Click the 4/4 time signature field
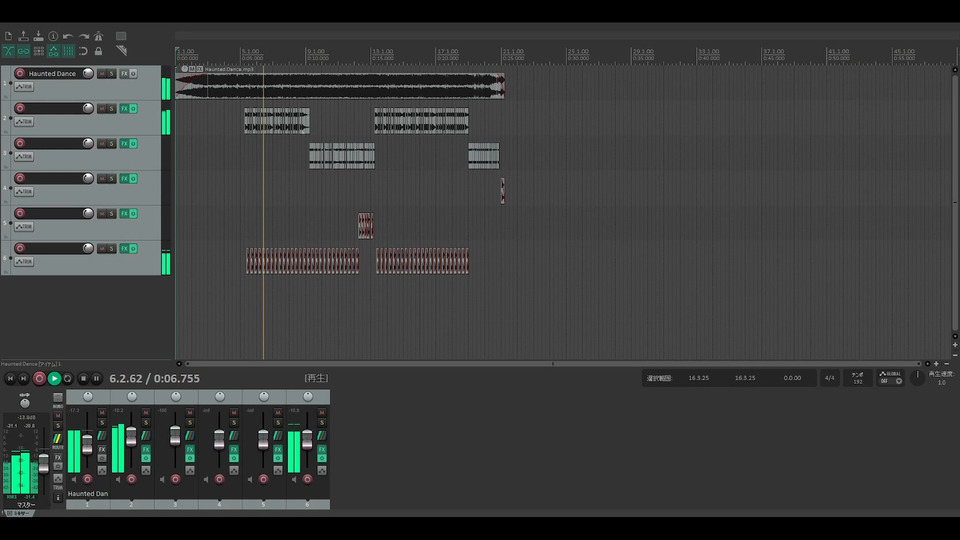The image size is (960, 540). (x=829, y=378)
